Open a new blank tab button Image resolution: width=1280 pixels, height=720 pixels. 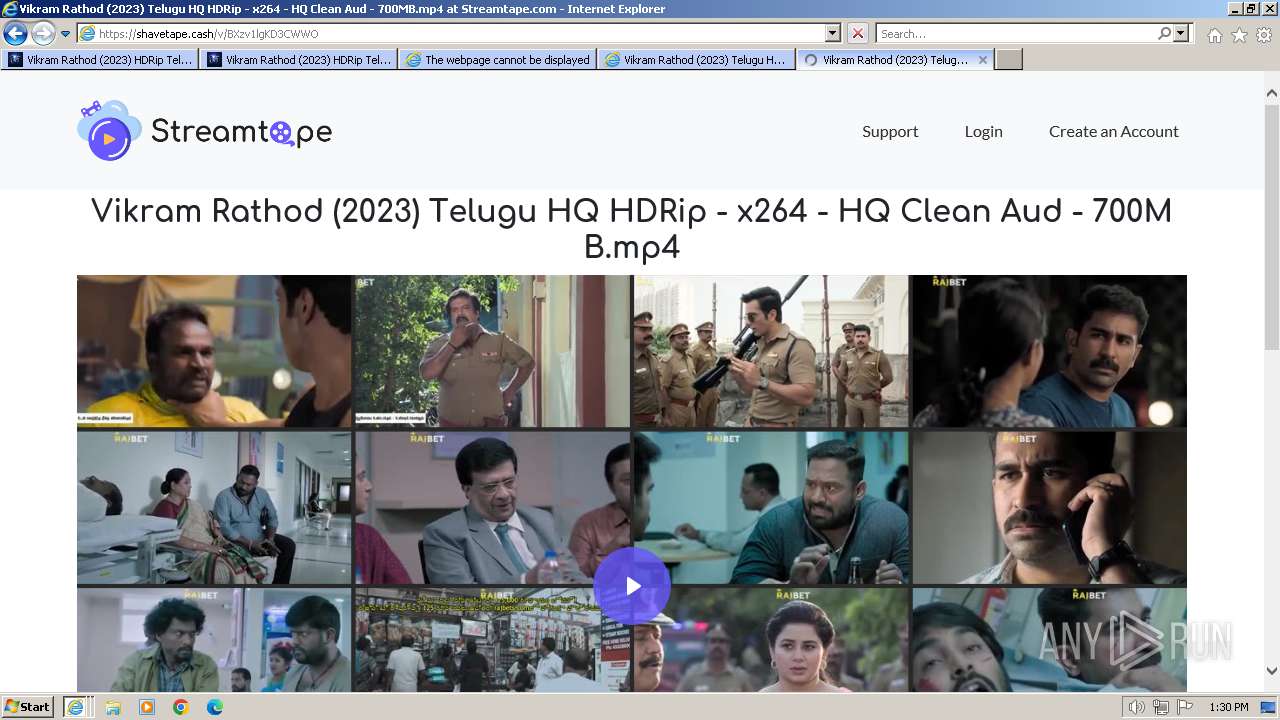[x=1009, y=60]
